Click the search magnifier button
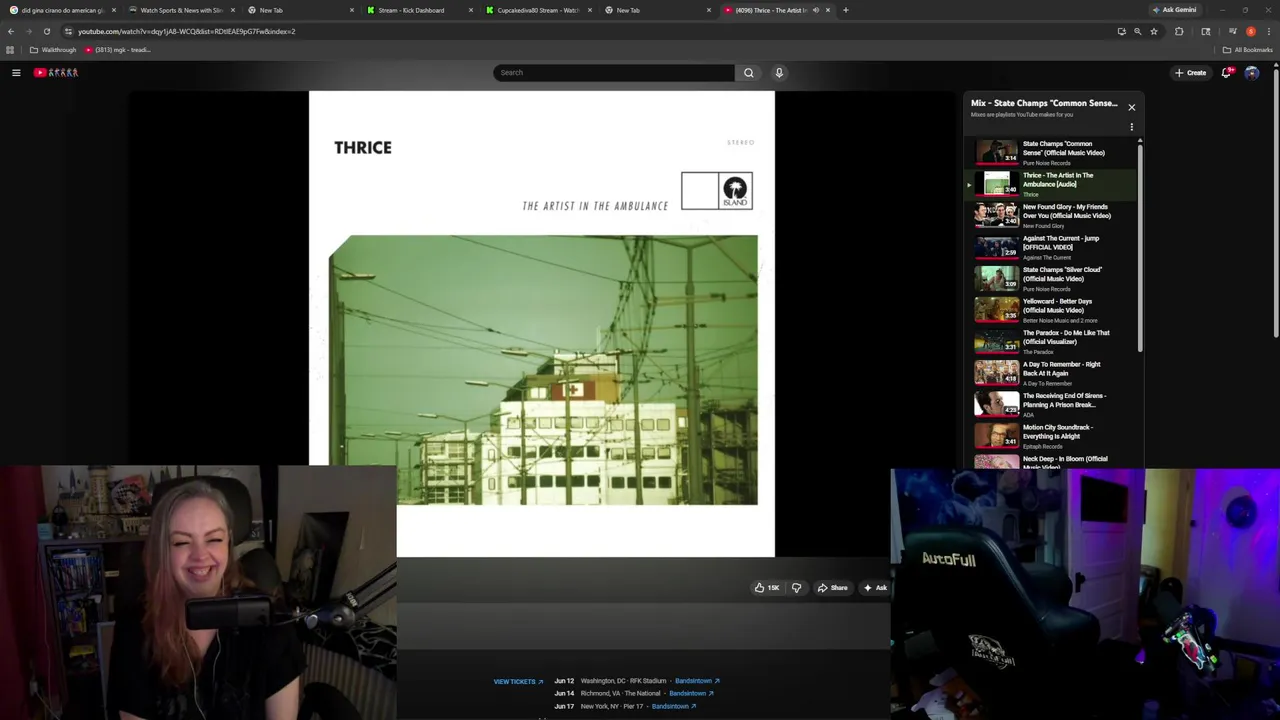1280x720 pixels. (748, 72)
